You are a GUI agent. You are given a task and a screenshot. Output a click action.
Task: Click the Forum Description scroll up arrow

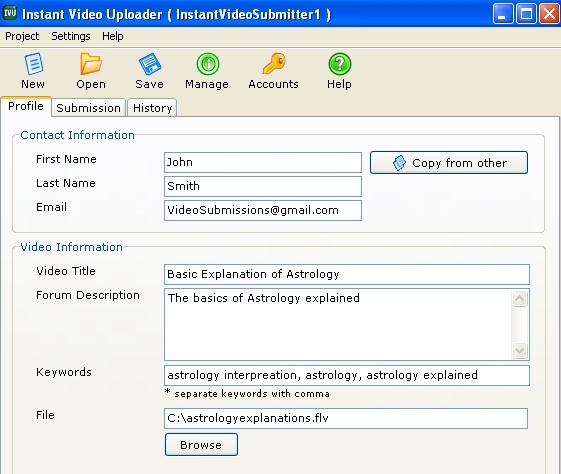pos(519,298)
